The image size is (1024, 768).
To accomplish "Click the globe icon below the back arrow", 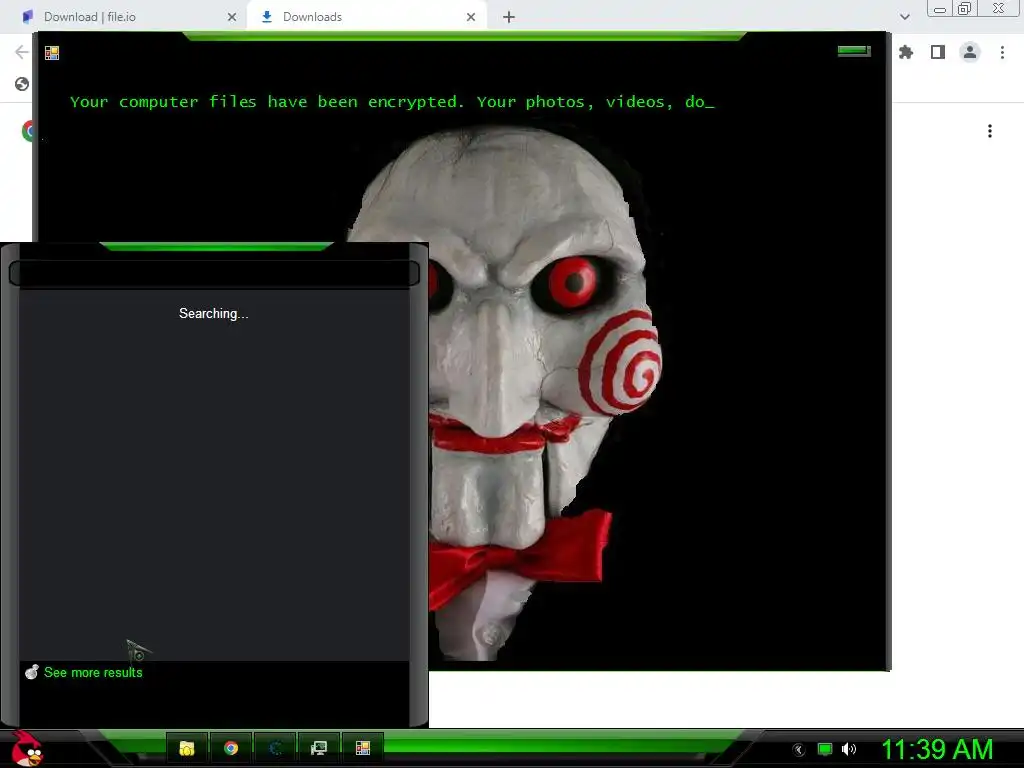I will point(22,84).
